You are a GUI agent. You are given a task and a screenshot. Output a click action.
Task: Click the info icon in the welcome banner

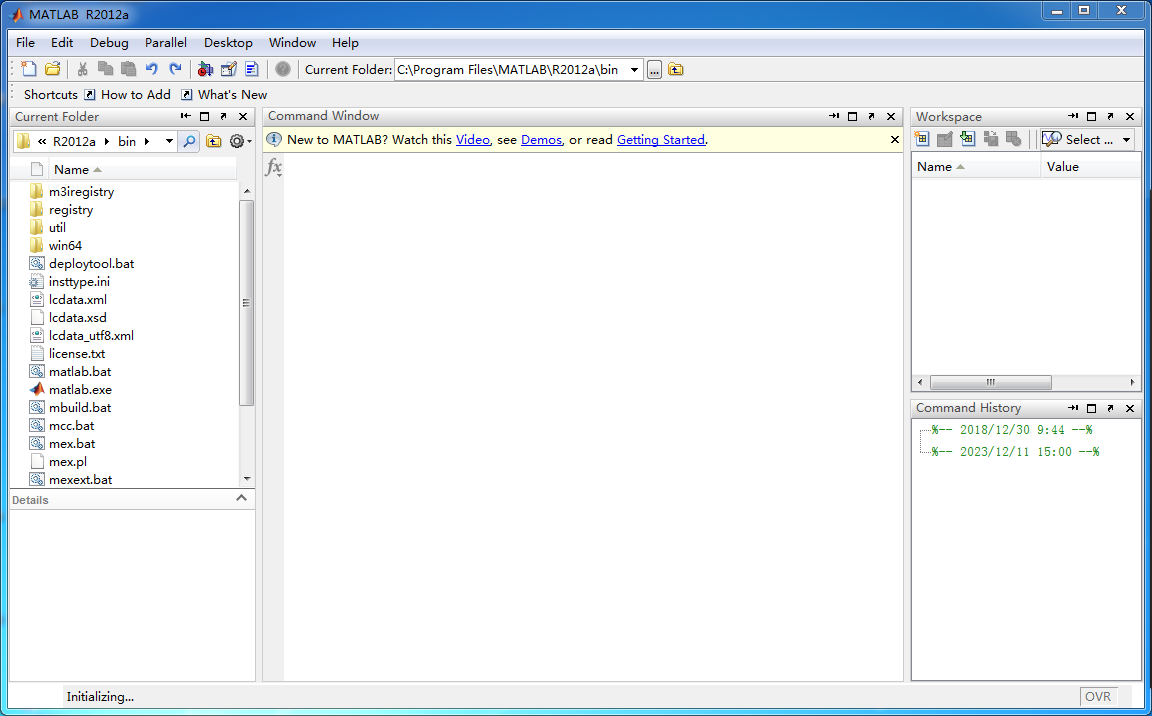click(x=274, y=140)
